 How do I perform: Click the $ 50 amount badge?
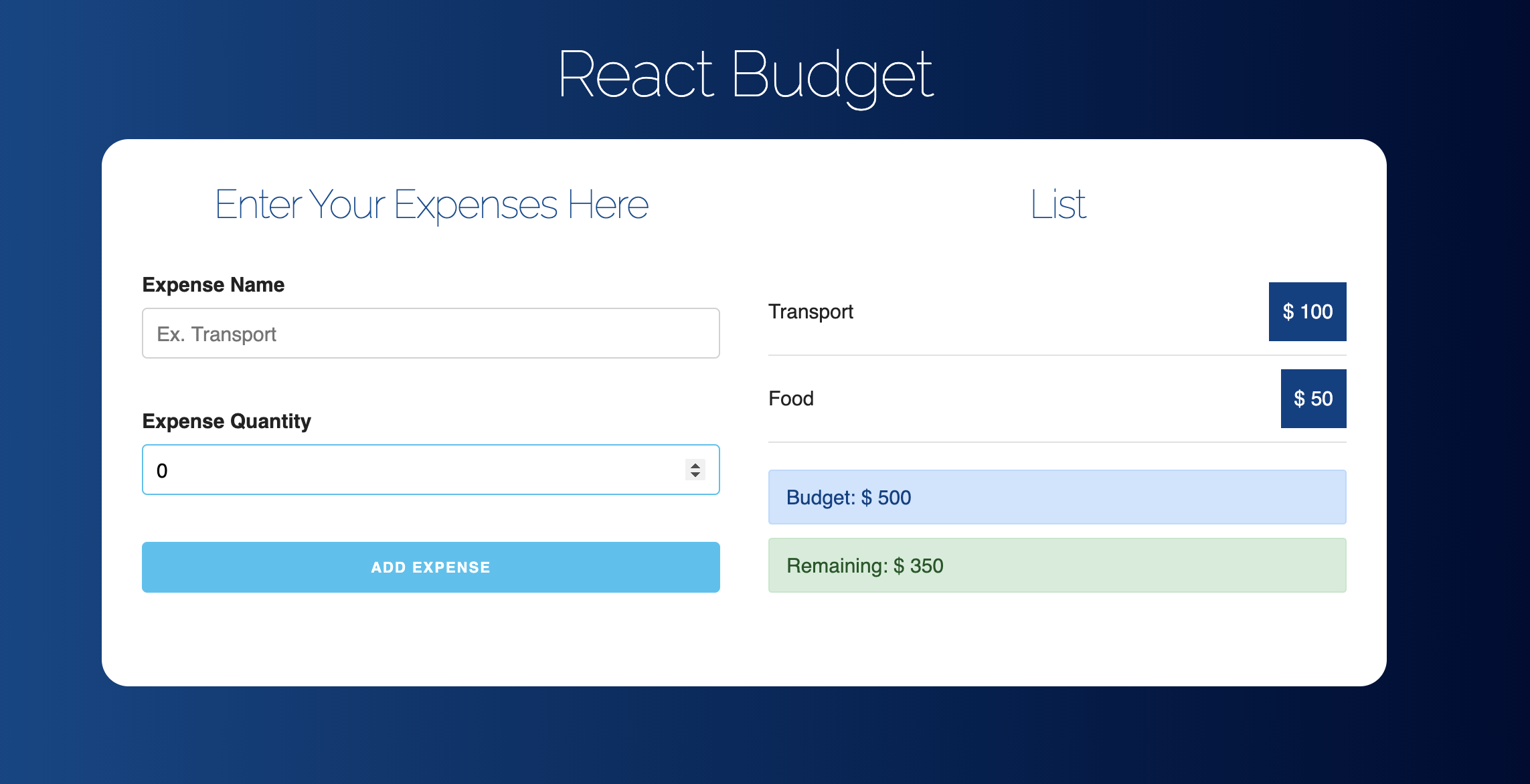click(1313, 399)
